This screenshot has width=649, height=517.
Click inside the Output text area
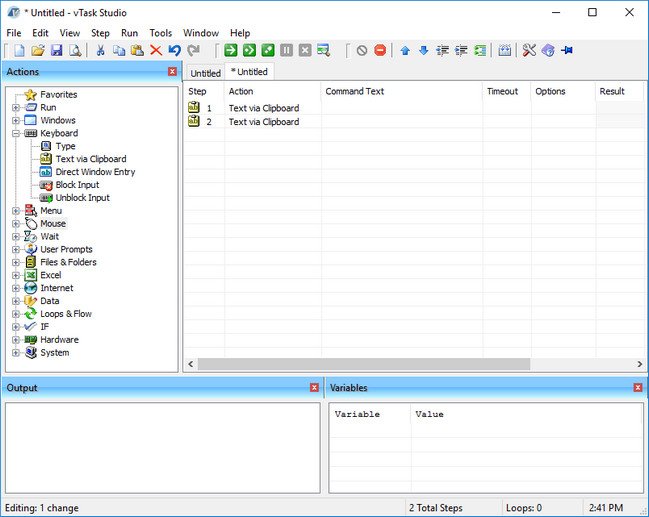point(163,448)
